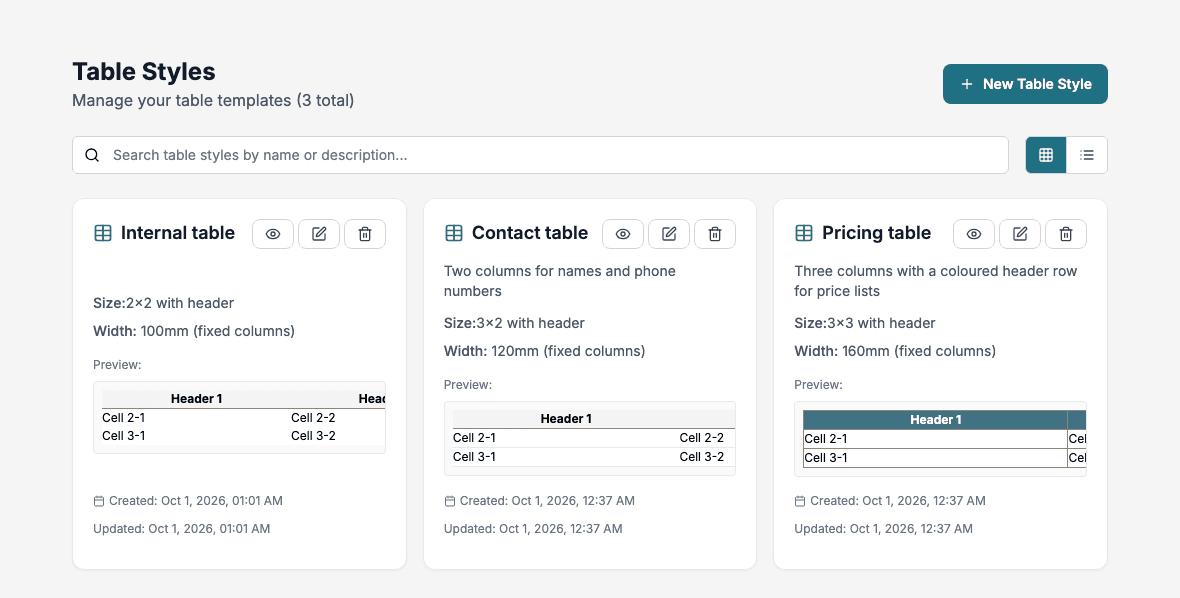Click the table icon beside Contact table
The image size is (1180, 598).
pos(454,233)
